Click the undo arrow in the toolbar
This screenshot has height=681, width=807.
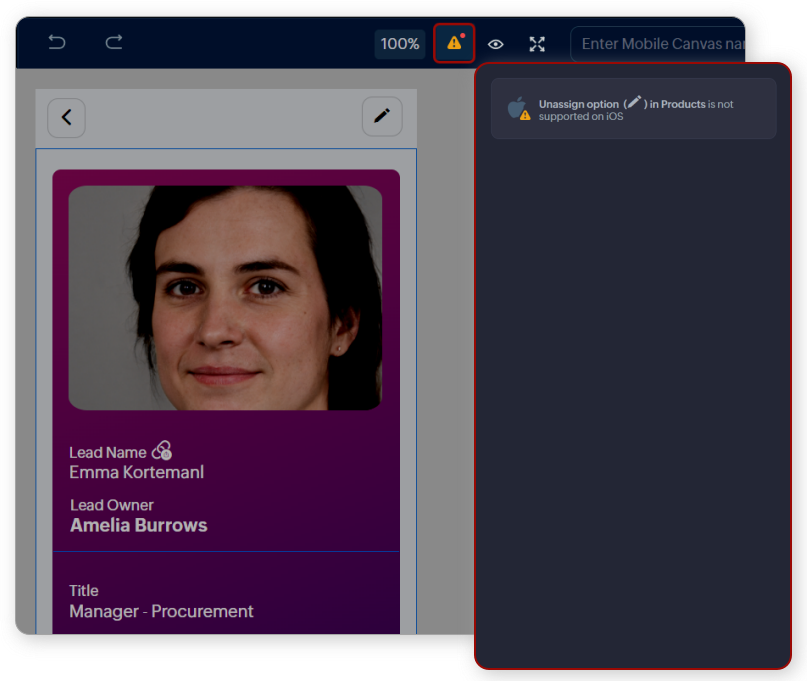[57, 43]
